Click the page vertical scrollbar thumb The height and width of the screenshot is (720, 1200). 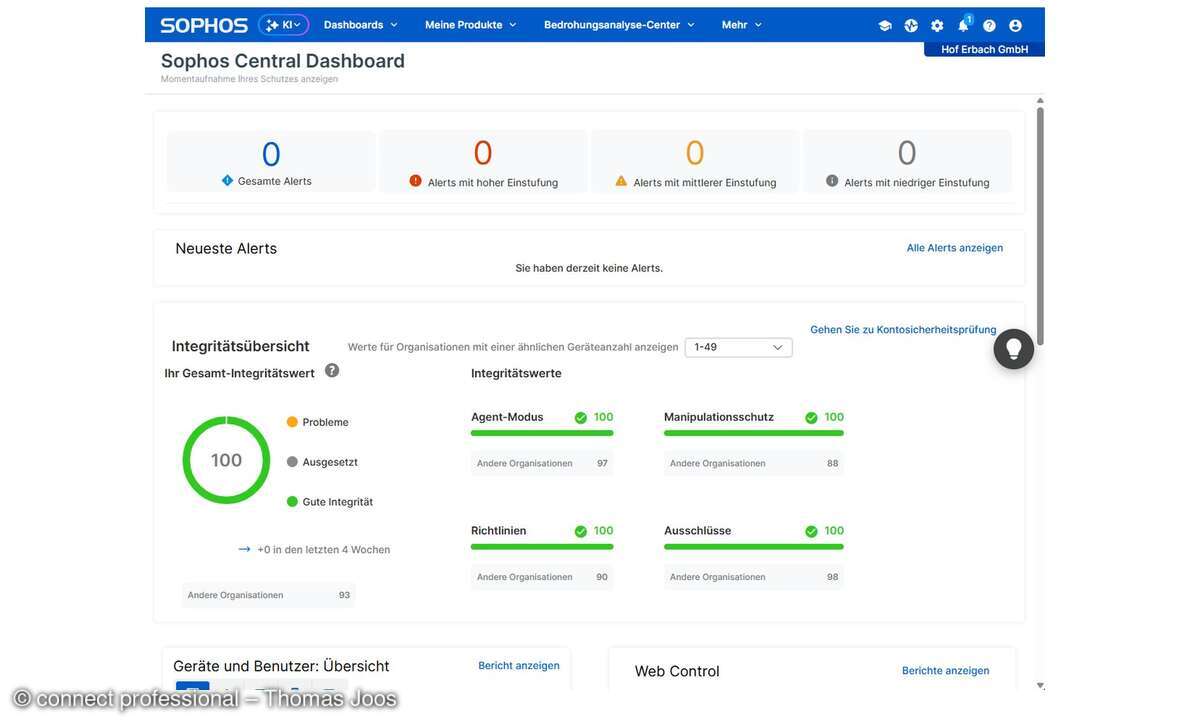(1040, 226)
